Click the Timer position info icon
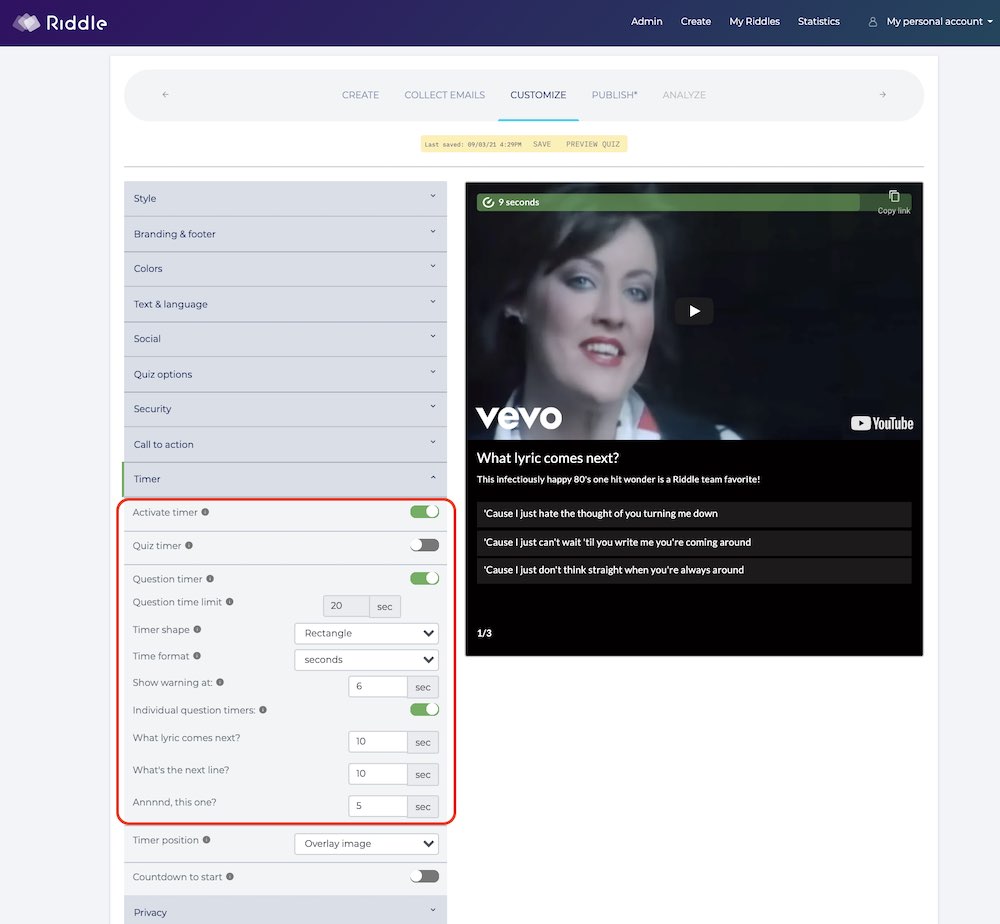The height and width of the screenshot is (924, 1000). pyautogui.click(x=206, y=840)
